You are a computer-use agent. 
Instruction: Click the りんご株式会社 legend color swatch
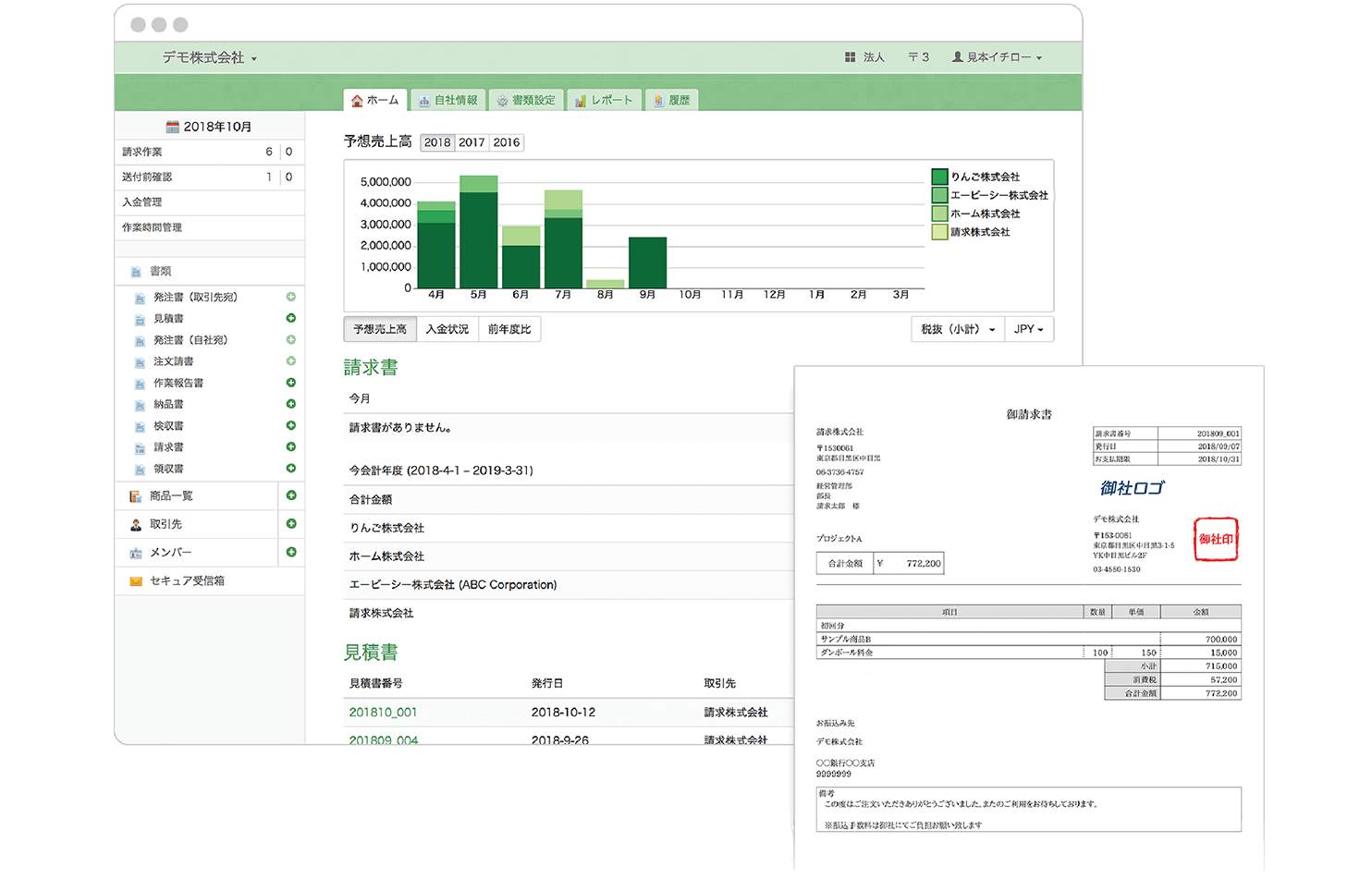point(939,177)
